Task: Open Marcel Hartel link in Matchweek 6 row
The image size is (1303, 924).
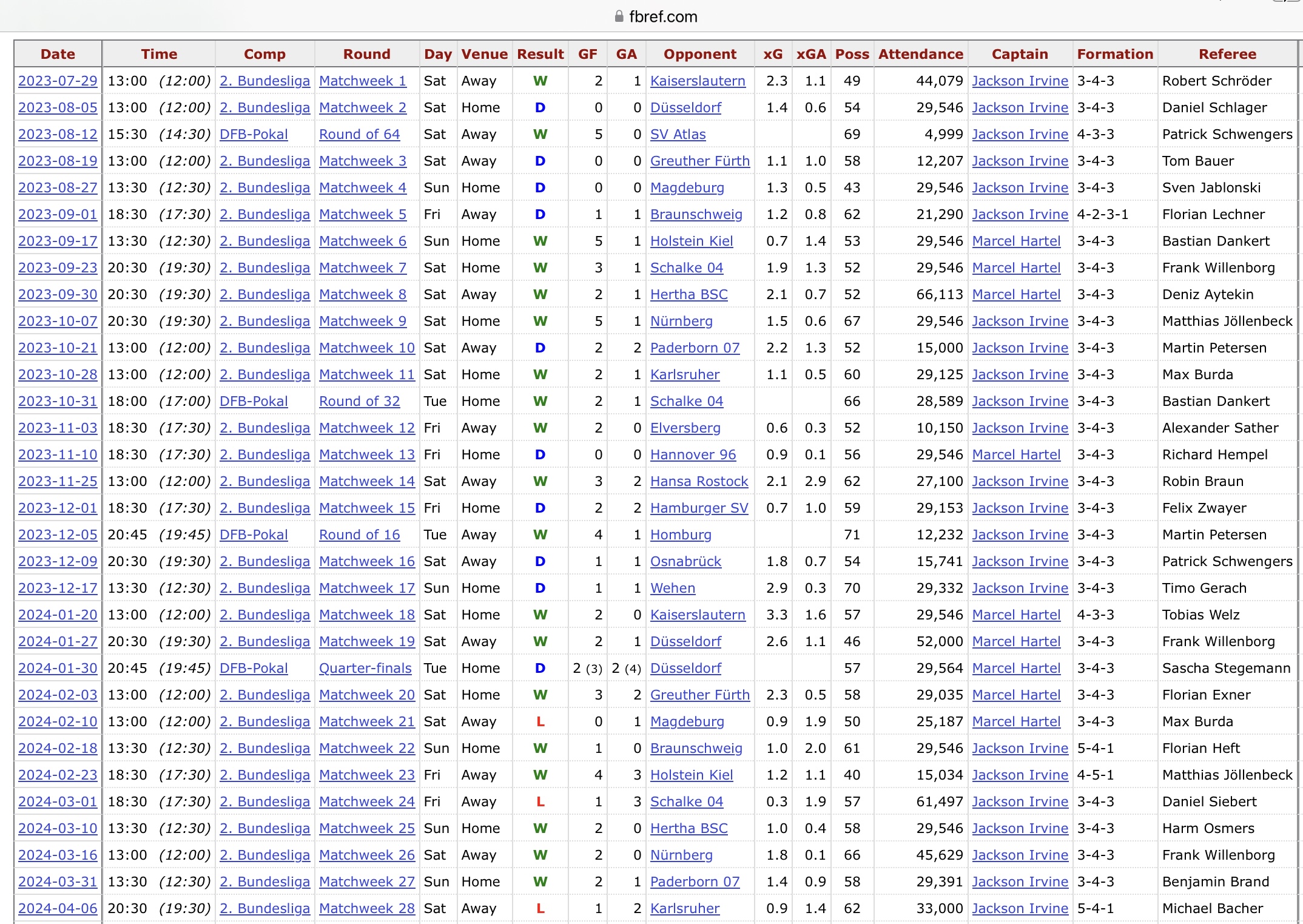Action: 1016,241
